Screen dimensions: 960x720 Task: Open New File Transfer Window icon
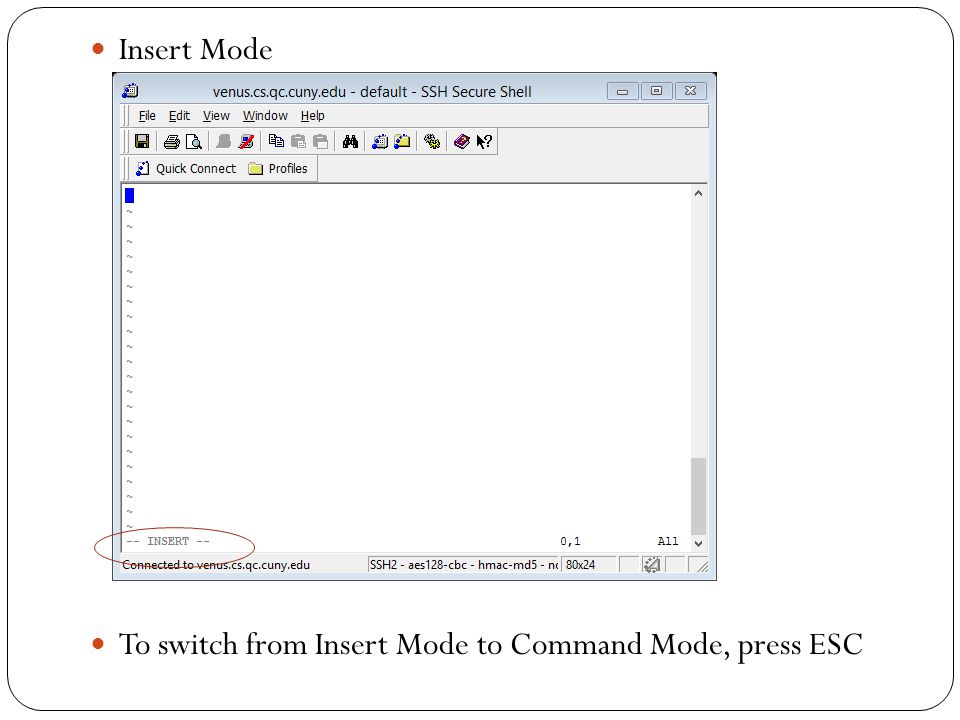[402, 141]
